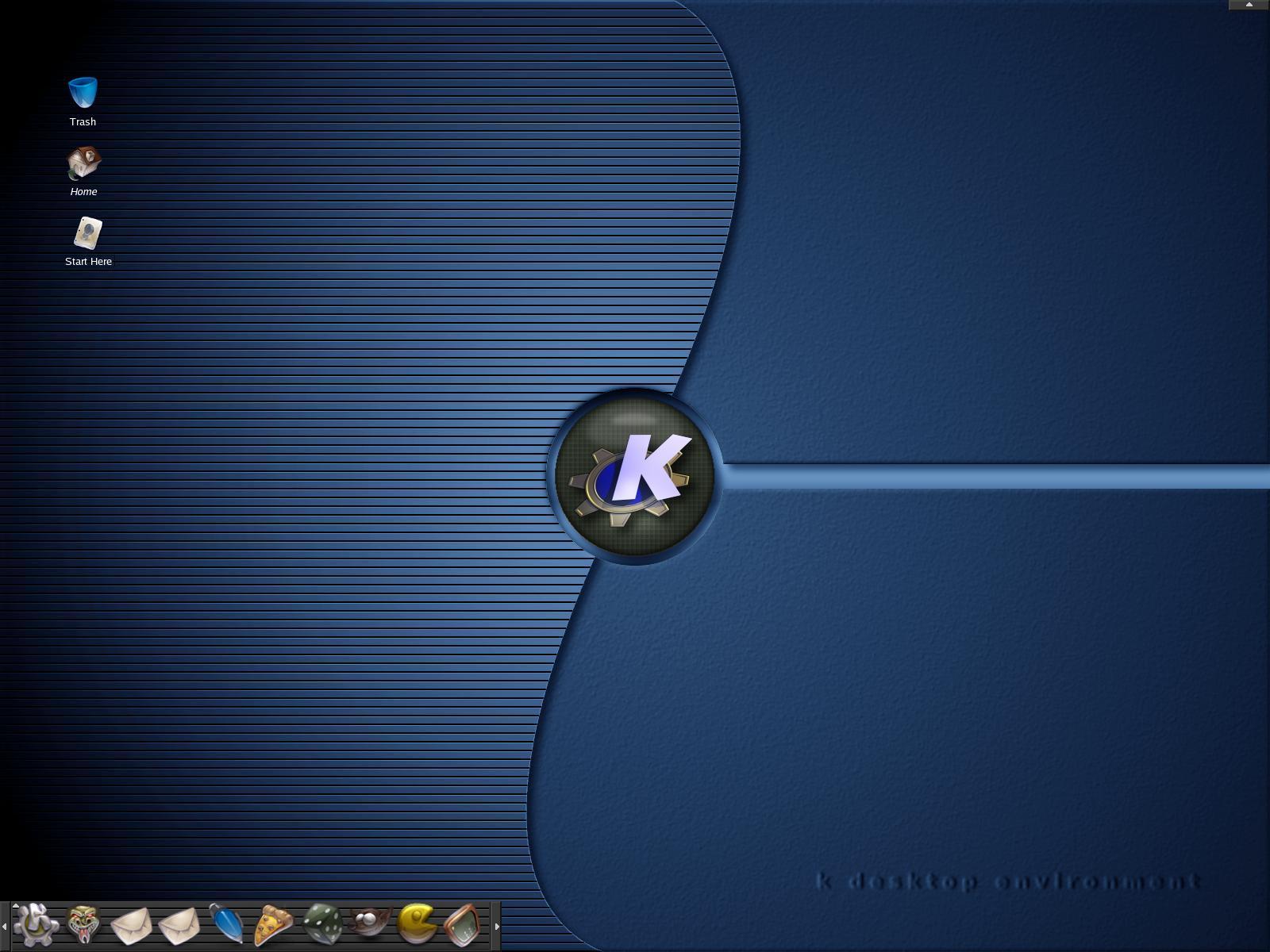Hide the panel using its left arrow button
Screen dimensions: 1270x952
(x=5, y=926)
